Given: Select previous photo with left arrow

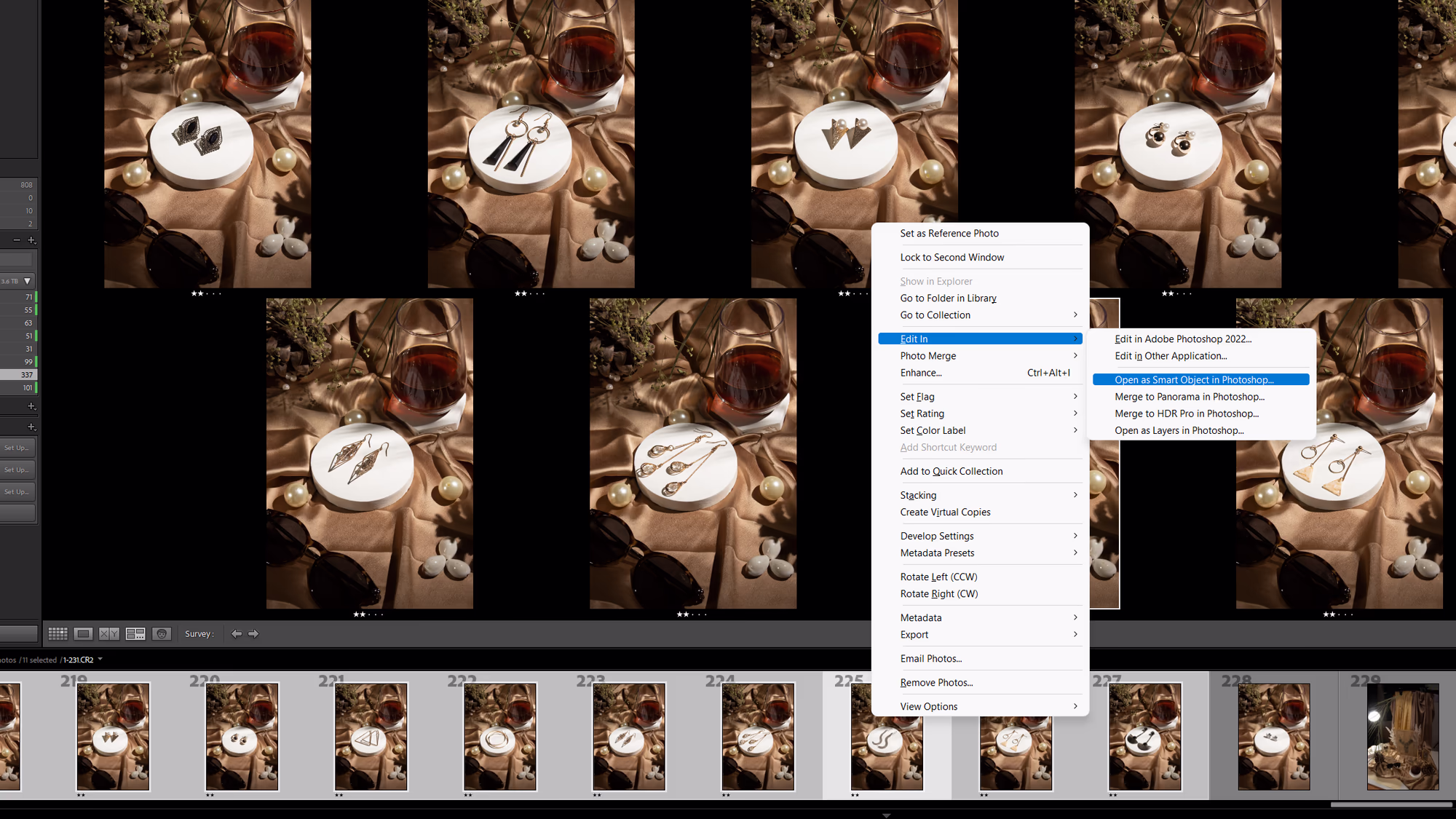Looking at the screenshot, I should (x=237, y=634).
